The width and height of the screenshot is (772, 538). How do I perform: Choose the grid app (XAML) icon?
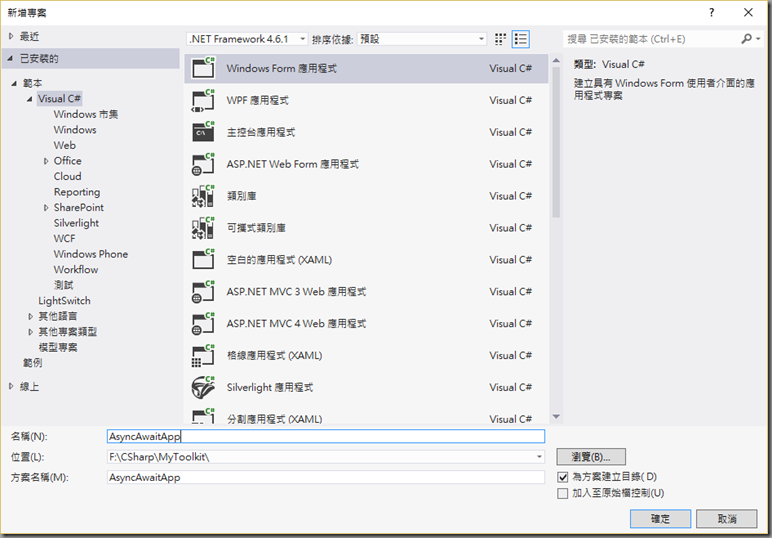click(x=203, y=355)
